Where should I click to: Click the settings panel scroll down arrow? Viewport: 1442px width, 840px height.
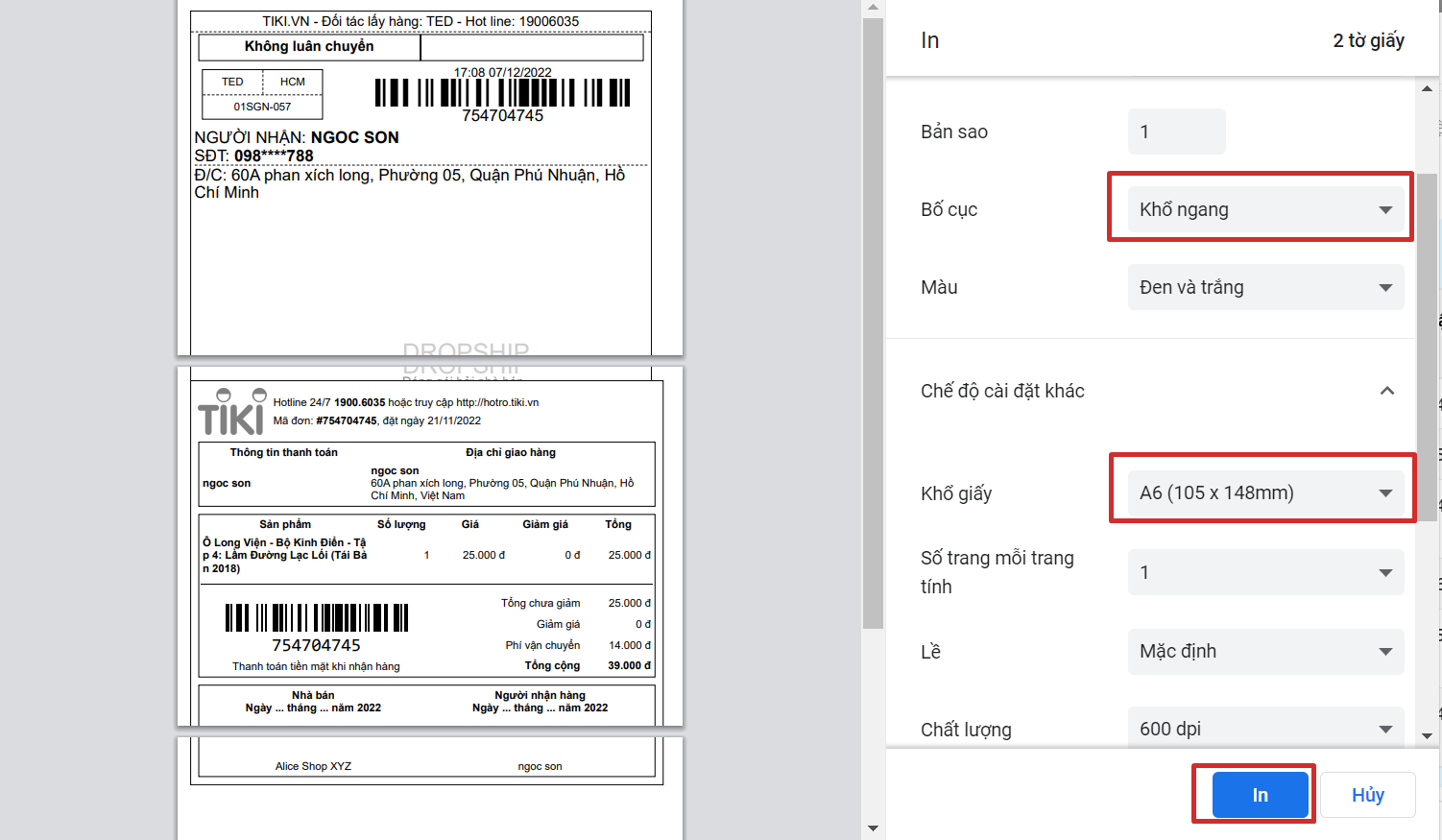click(x=1427, y=736)
